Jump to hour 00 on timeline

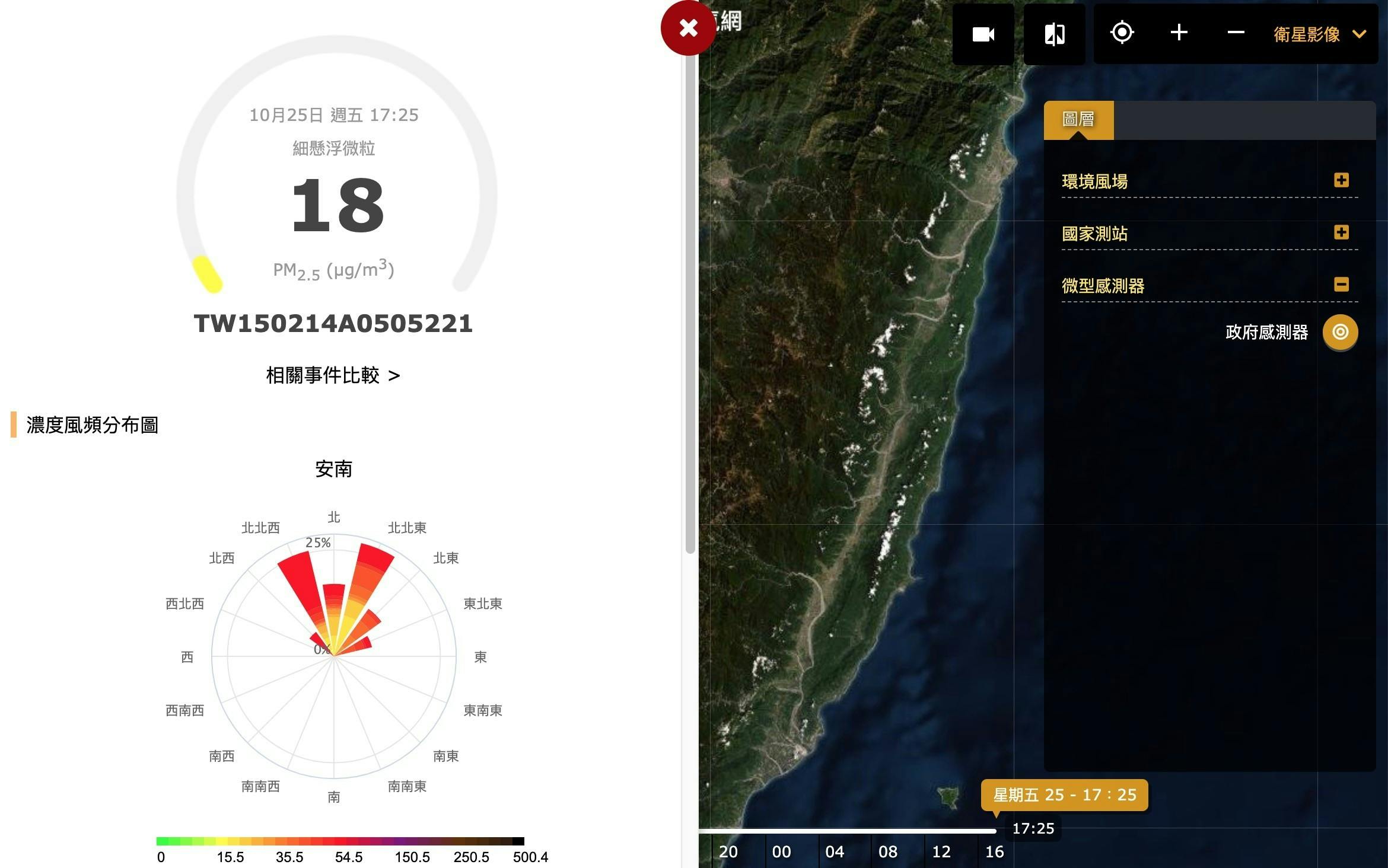(781, 852)
